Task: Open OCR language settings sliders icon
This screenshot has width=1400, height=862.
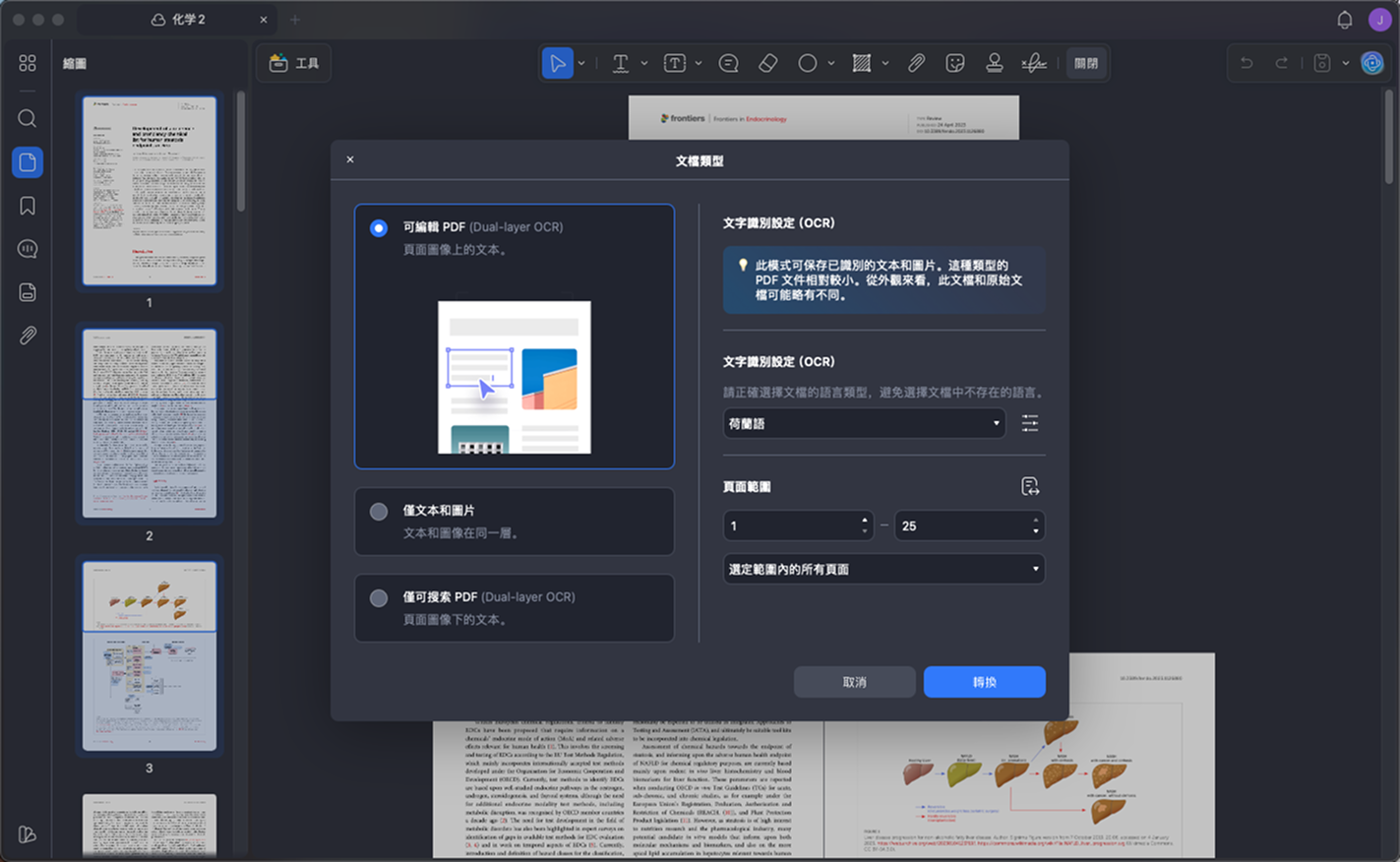Action: tap(1030, 423)
